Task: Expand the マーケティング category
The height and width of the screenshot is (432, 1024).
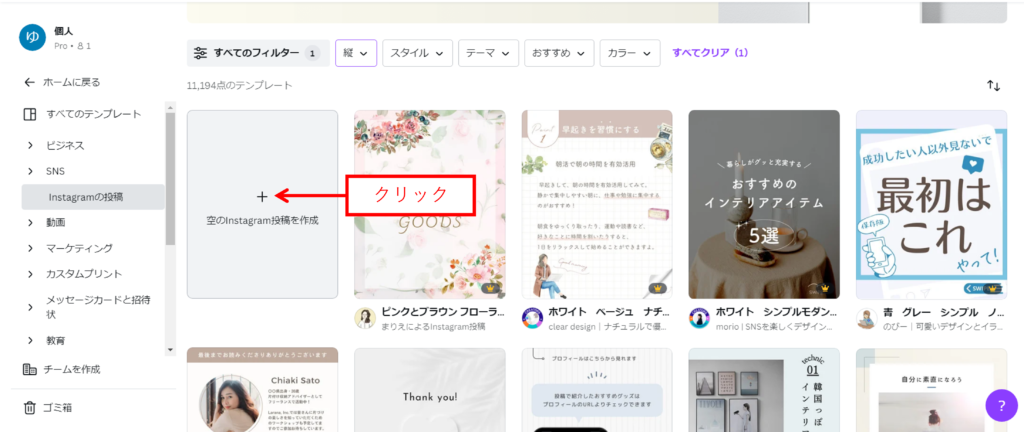Action: 31,248
